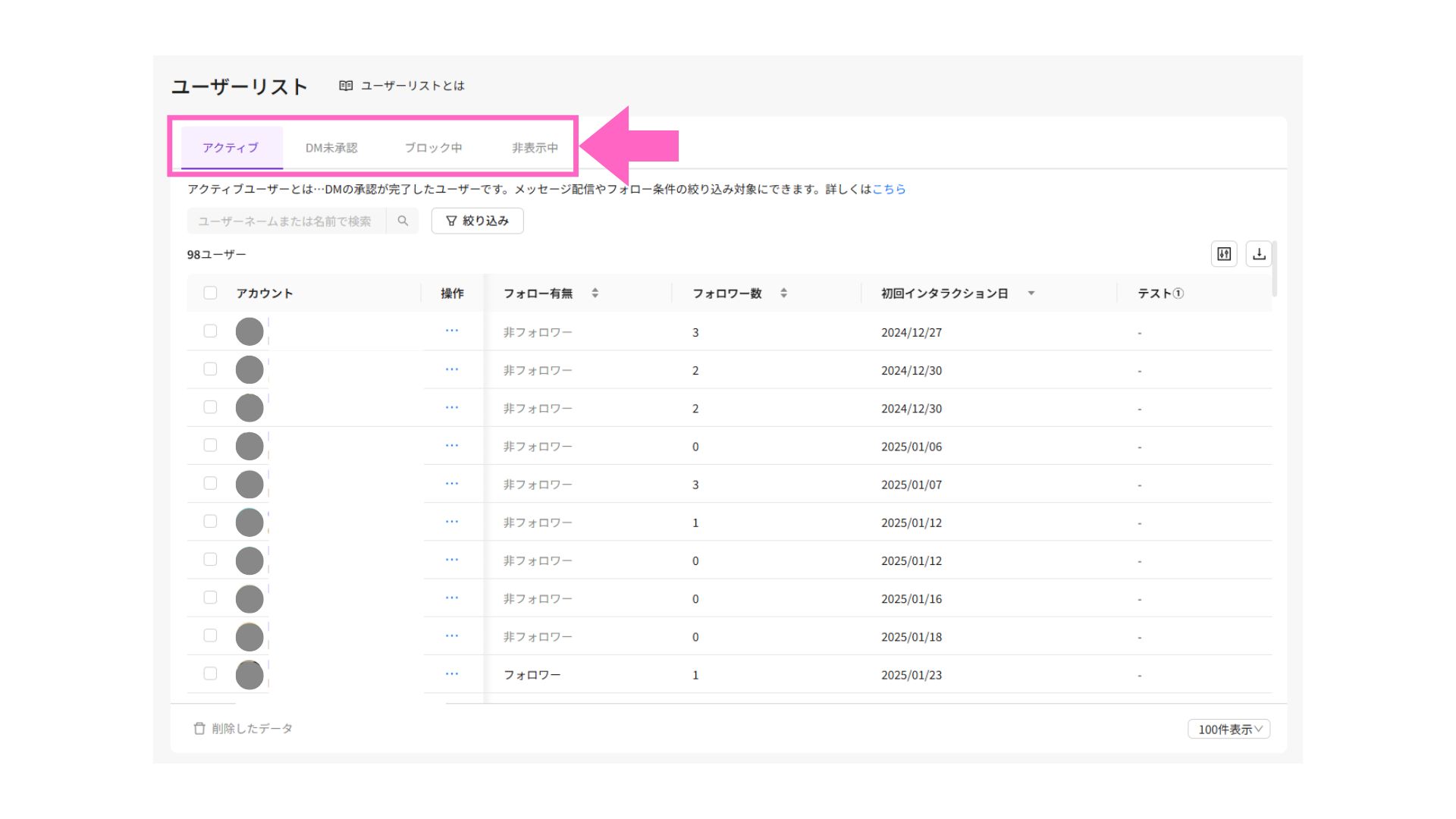This screenshot has width=1456, height=819.
Task: Click the vertical scrollbar beside table
Action: (1275, 269)
